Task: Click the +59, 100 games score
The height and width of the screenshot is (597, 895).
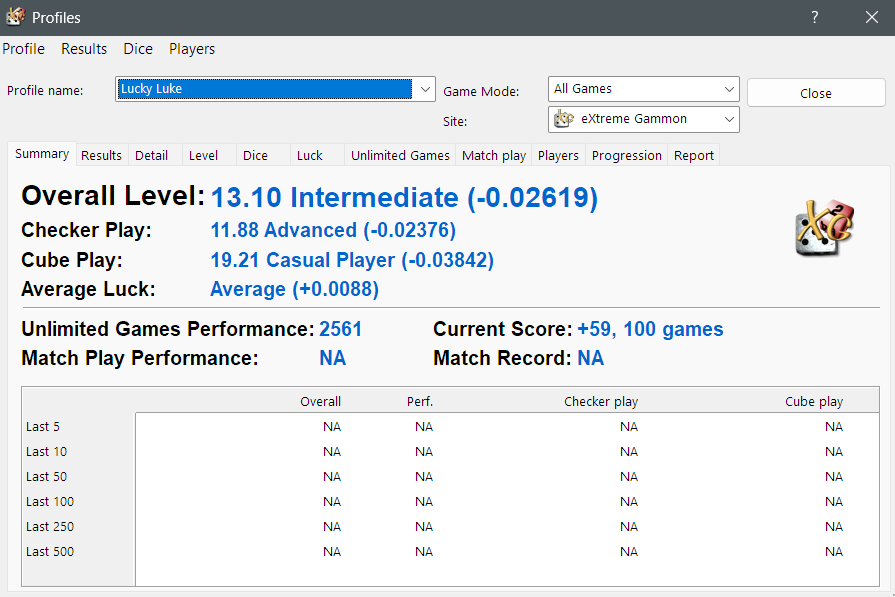Action: pyautogui.click(x=650, y=329)
